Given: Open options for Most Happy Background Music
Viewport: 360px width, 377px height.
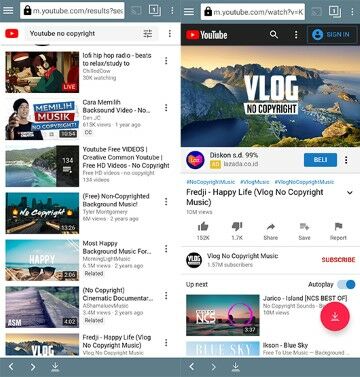Looking at the screenshot, I should (166, 249).
